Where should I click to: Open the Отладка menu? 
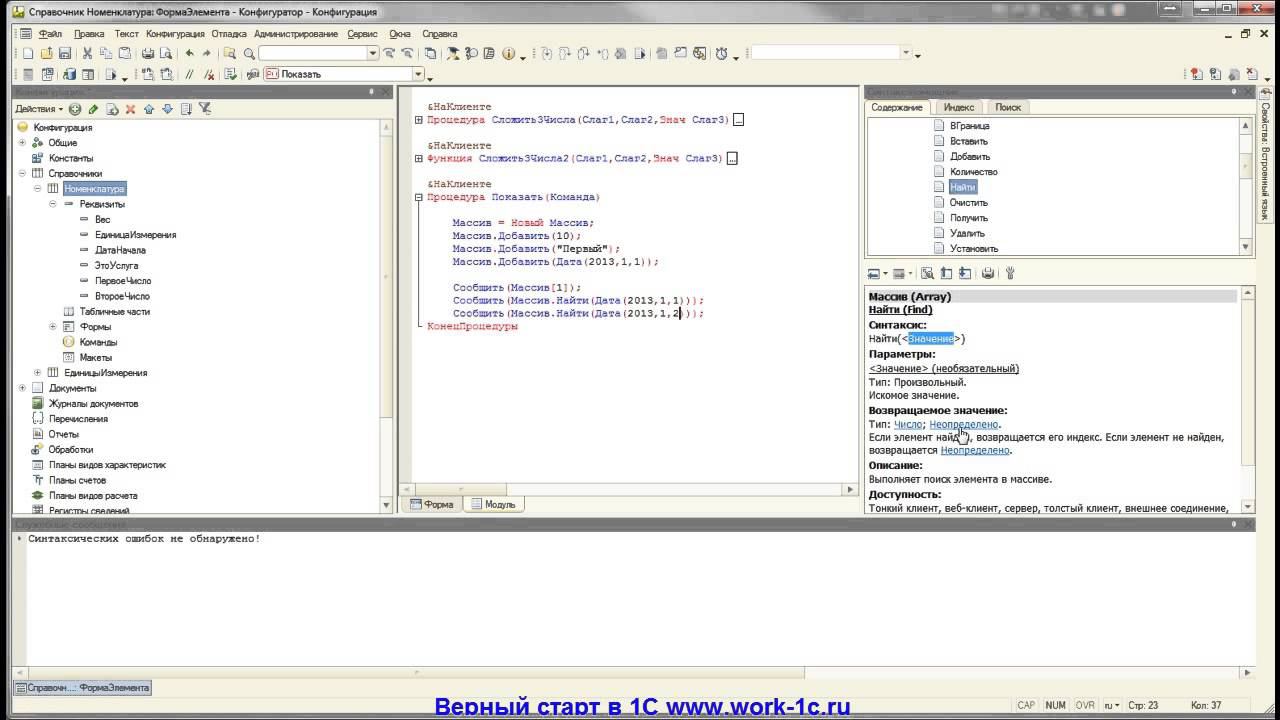[x=229, y=34]
